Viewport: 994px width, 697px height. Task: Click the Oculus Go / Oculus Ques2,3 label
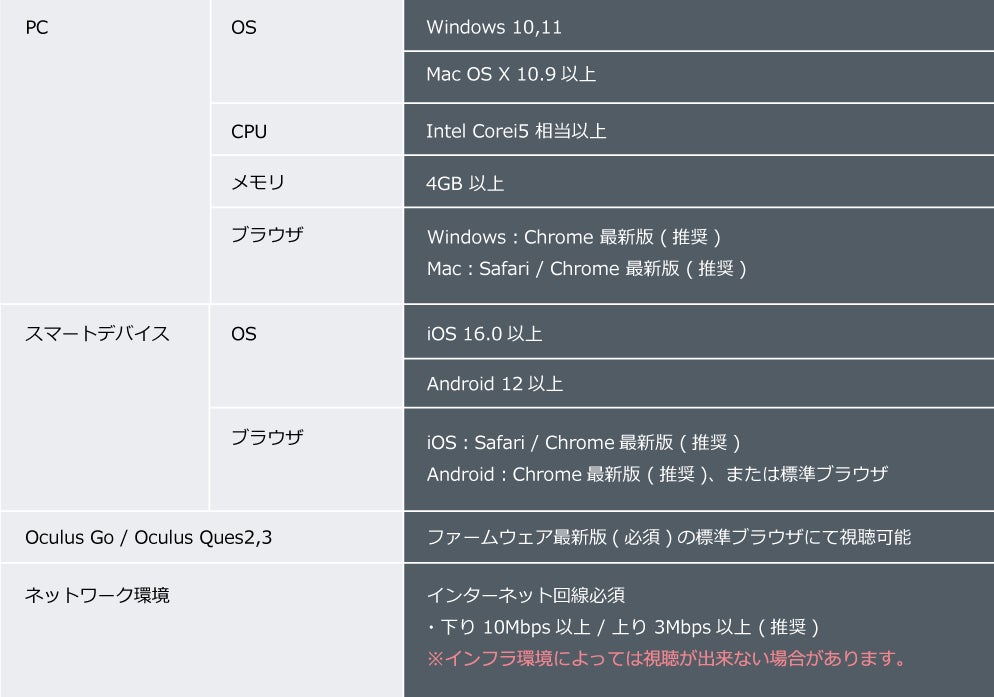148,538
